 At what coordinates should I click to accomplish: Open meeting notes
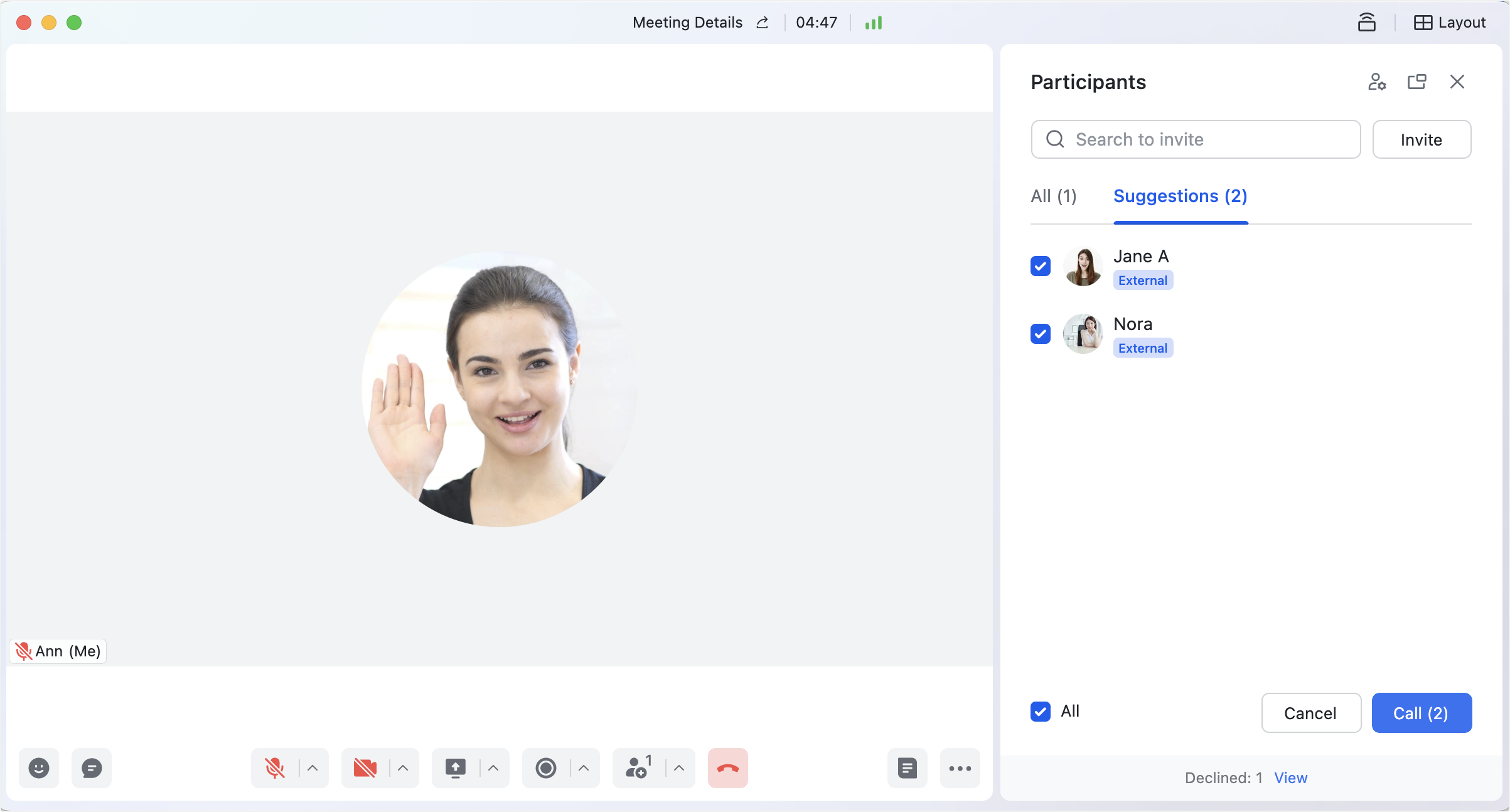click(x=907, y=767)
